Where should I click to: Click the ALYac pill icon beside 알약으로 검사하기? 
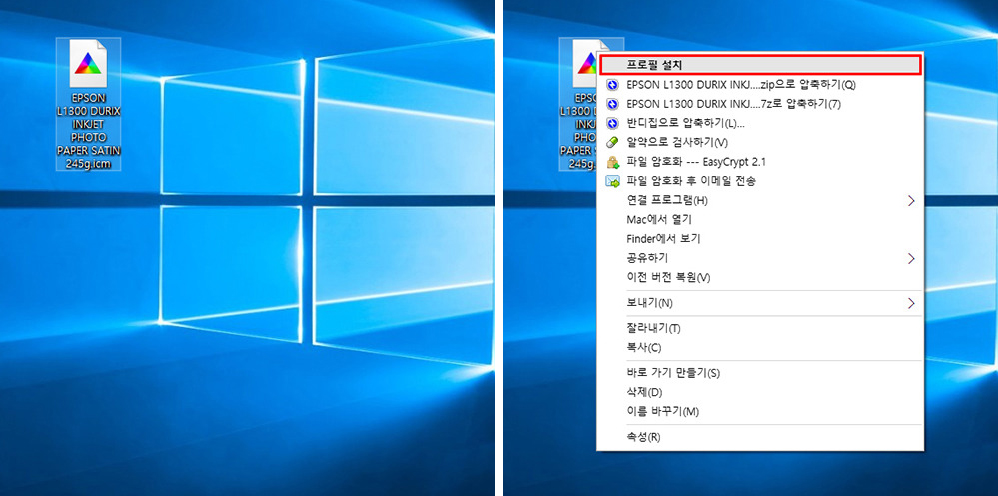[612, 142]
